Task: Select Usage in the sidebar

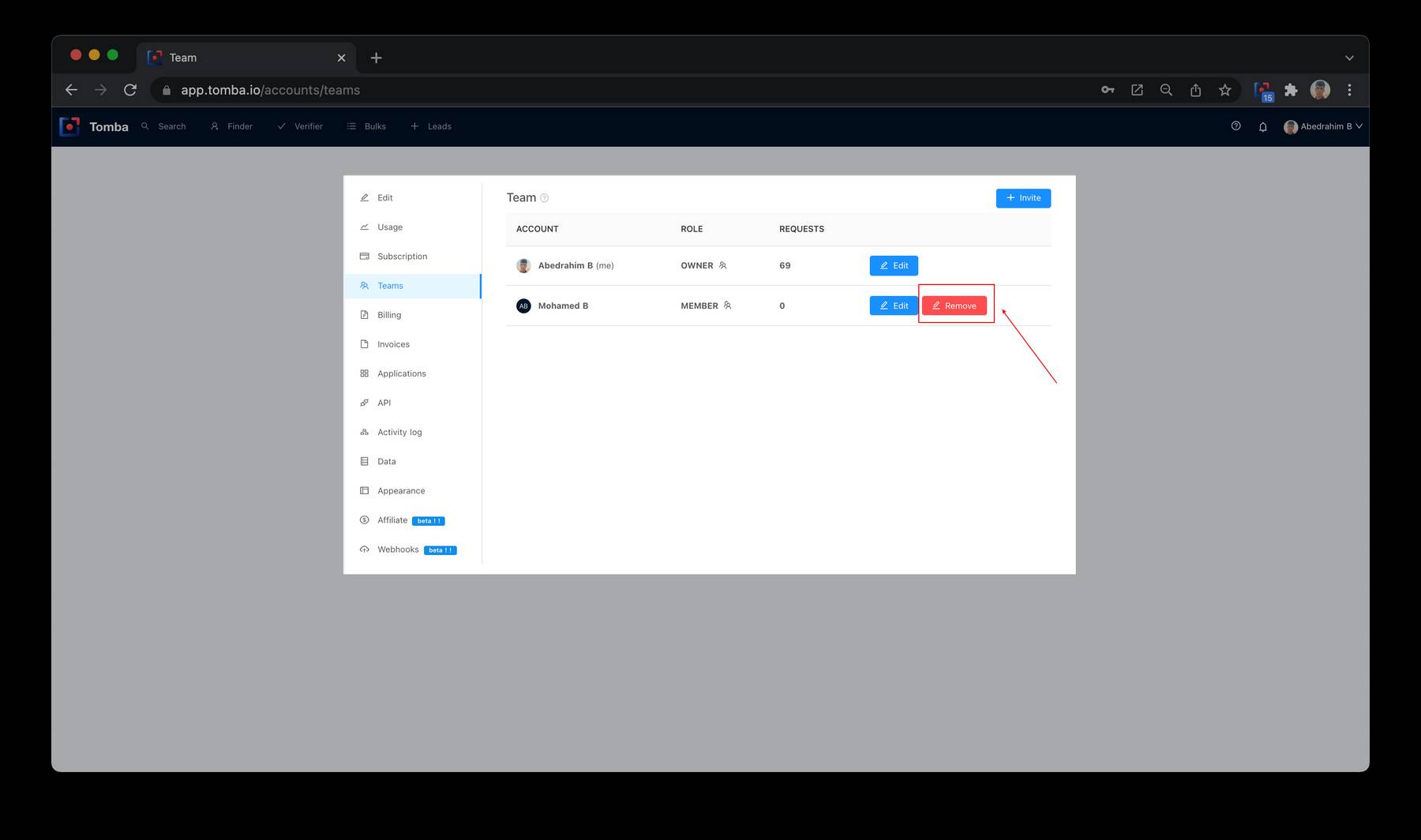Action: [413, 227]
